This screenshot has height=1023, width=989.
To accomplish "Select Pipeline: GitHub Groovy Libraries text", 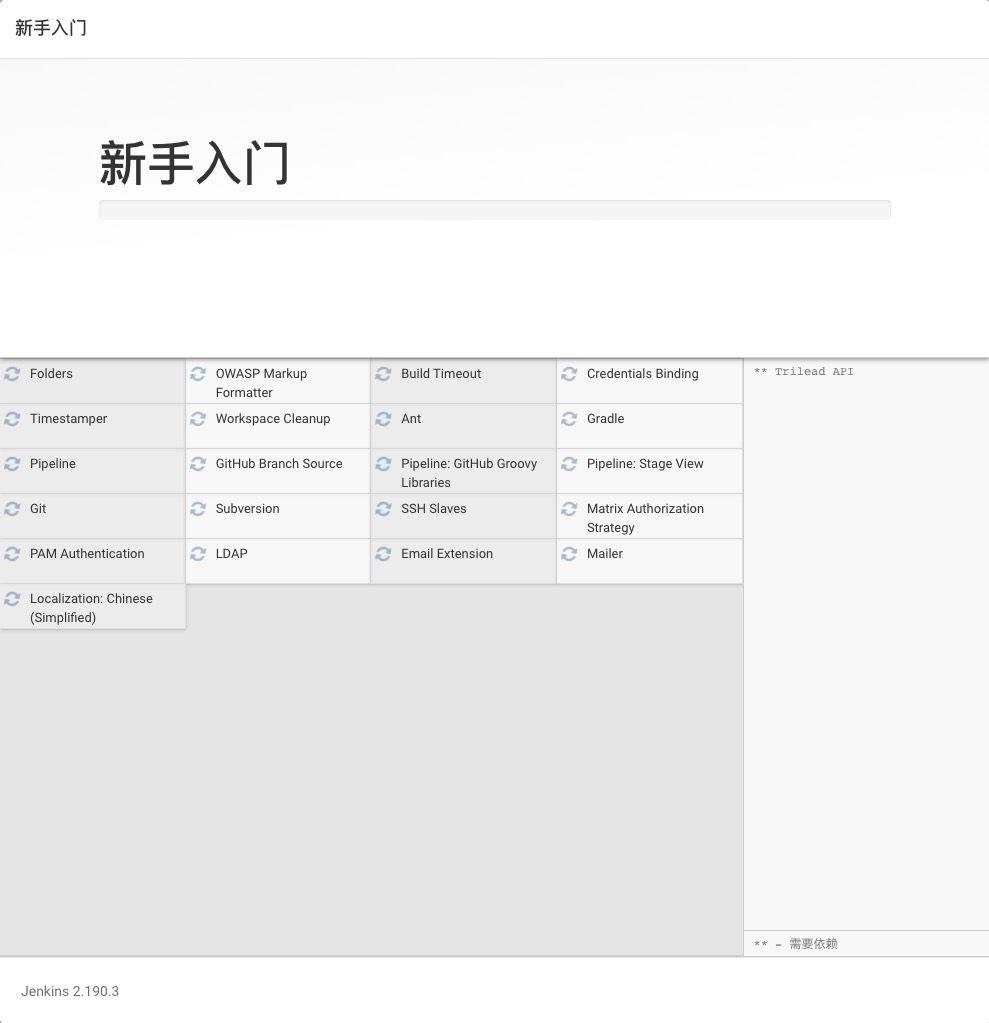I will (x=469, y=473).
